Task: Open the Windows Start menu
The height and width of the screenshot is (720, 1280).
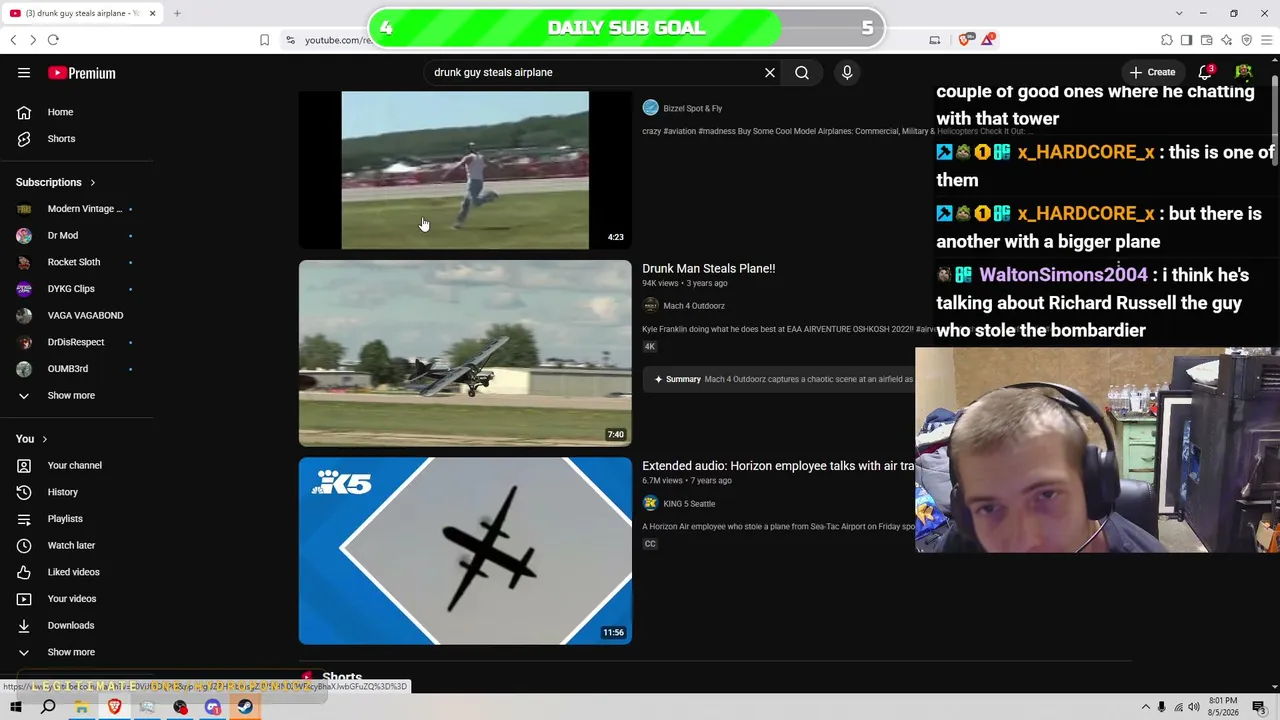Action: [14, 707]
